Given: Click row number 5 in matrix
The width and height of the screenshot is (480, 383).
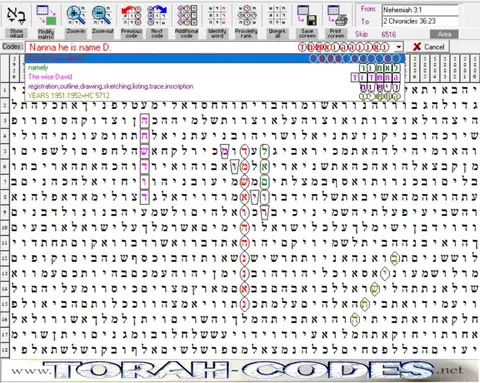Looking at the screenshot, I should pyautogui.click(x=5, y=151).
